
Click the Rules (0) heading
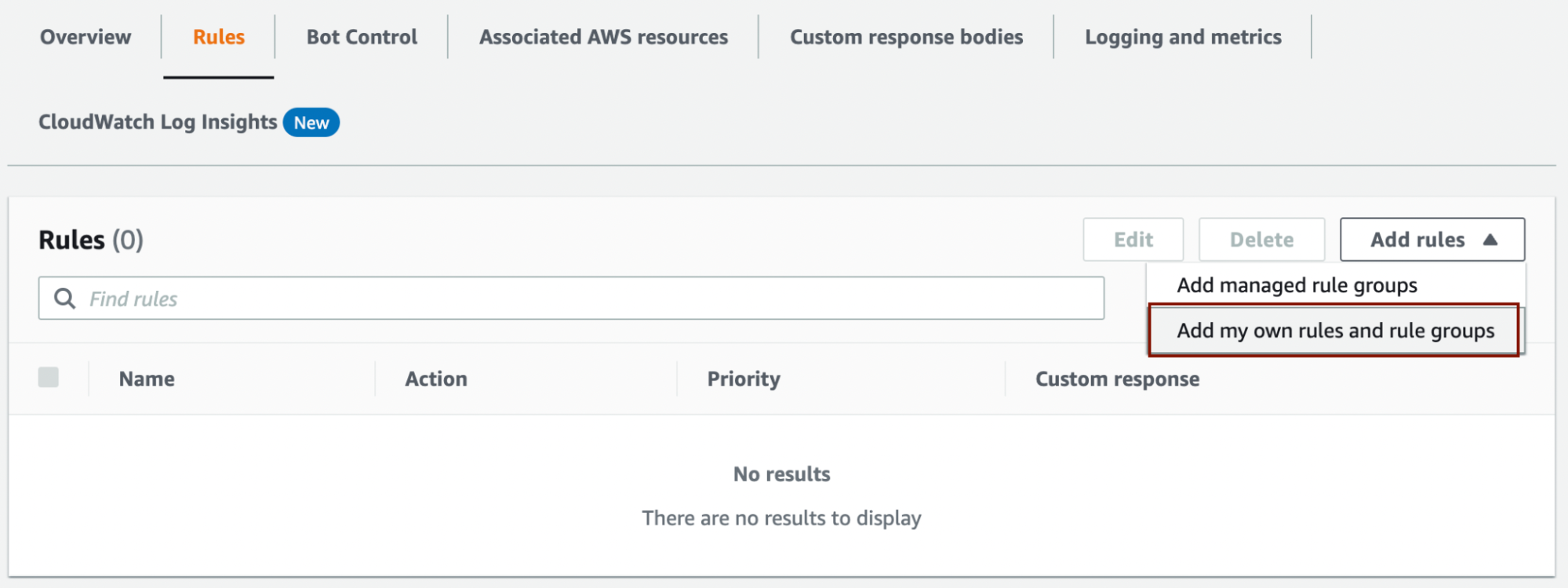coord(91,240)
